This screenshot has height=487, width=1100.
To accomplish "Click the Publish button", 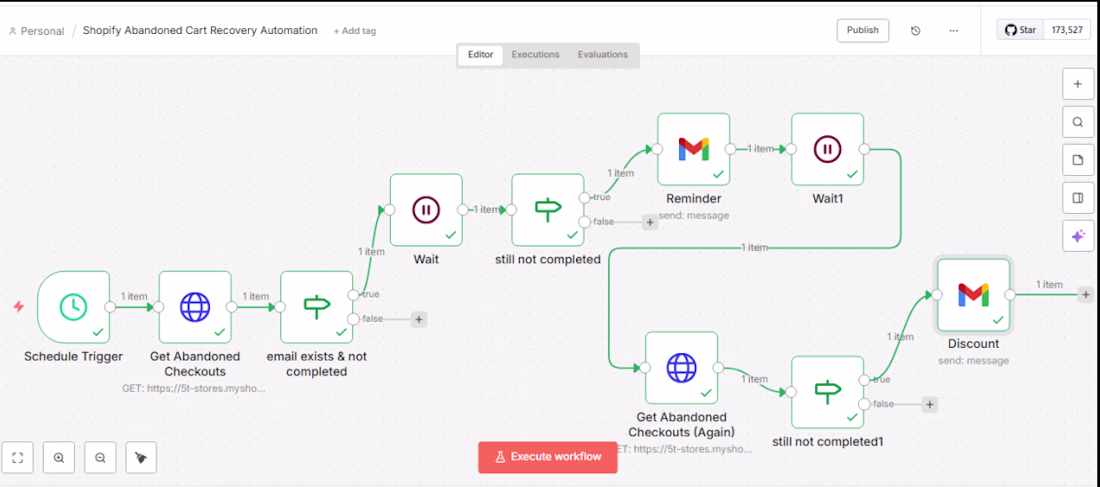I will [x=863, y=31].
